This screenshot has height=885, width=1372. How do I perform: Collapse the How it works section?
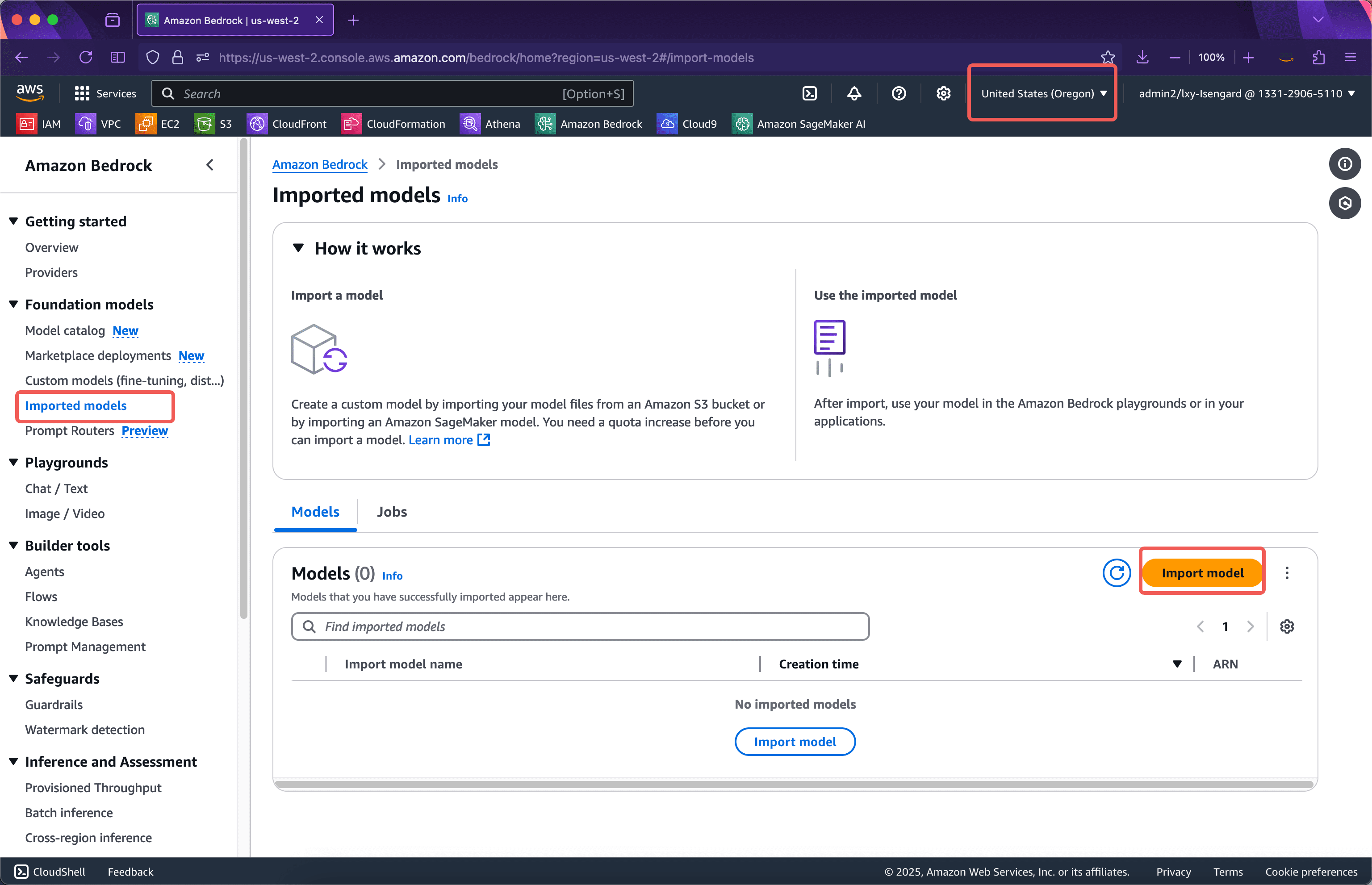click(x=299, y=248)
